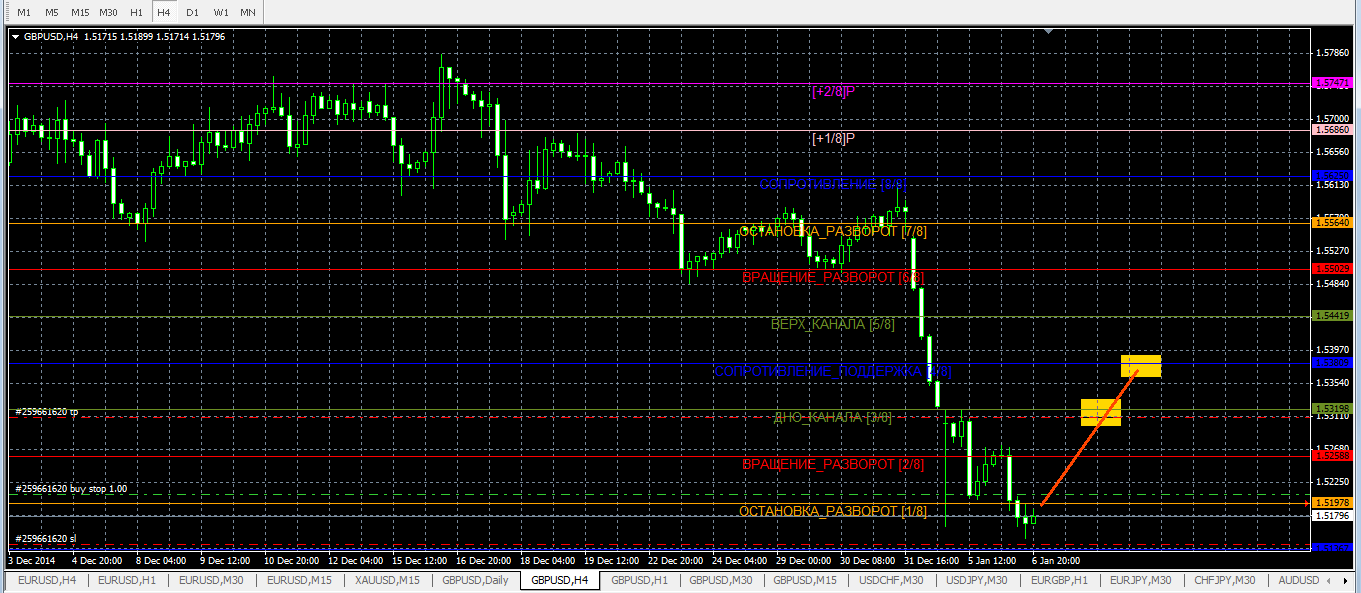Switch to GBPUSD,M30 chart tab
The height and width of the screenshot is (593, 1361).
[x=721, y=580]
